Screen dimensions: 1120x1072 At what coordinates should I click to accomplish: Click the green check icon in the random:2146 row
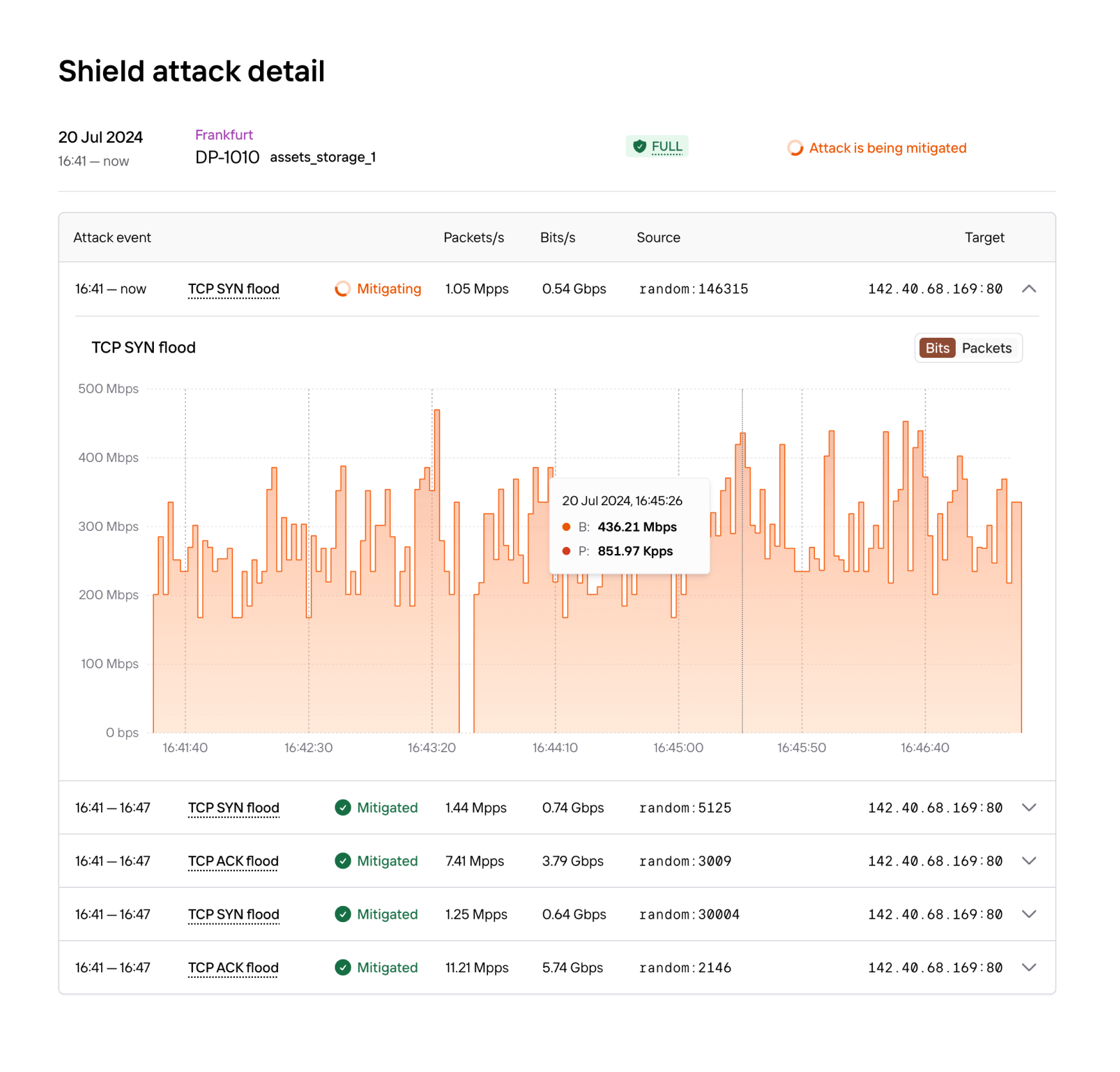[x=342, y=968]
